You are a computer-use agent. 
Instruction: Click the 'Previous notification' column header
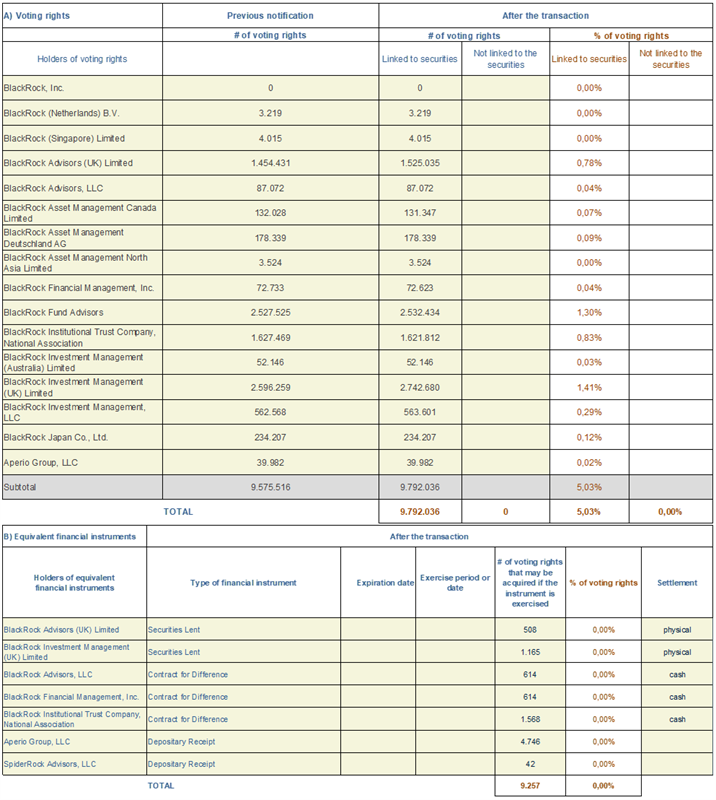point(270,16)
